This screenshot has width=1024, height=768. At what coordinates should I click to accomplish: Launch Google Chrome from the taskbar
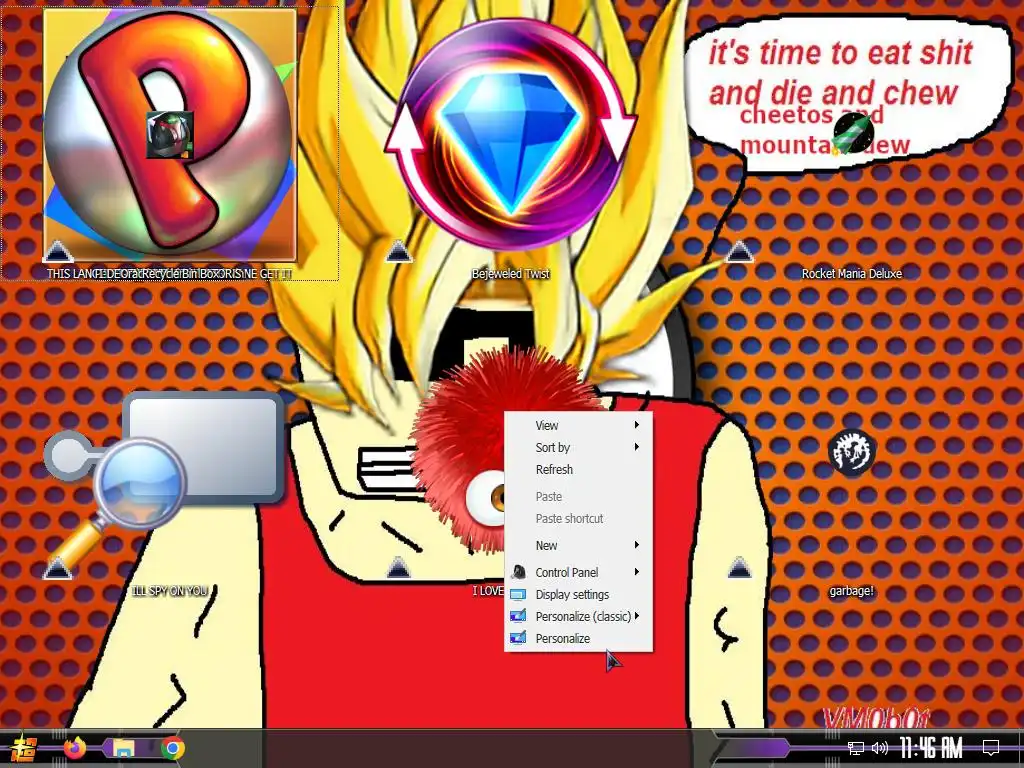[x=172, y=748]
